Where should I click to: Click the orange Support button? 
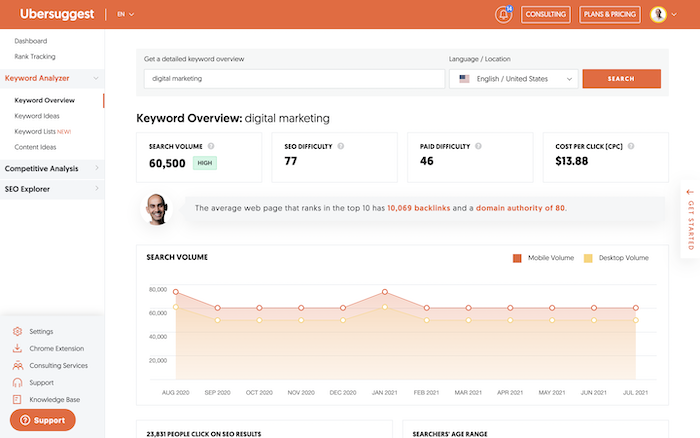pos(42,420)
